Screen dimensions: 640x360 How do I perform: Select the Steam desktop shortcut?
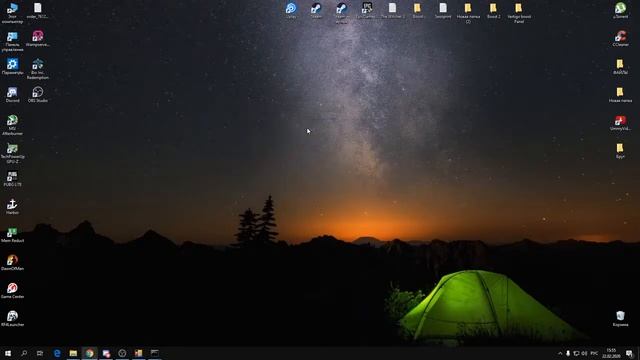pyautogui.click(x=316, y=11)
